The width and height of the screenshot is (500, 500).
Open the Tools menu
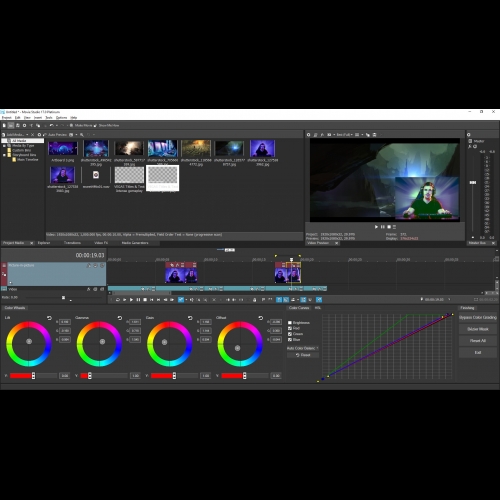pos(49,117)
